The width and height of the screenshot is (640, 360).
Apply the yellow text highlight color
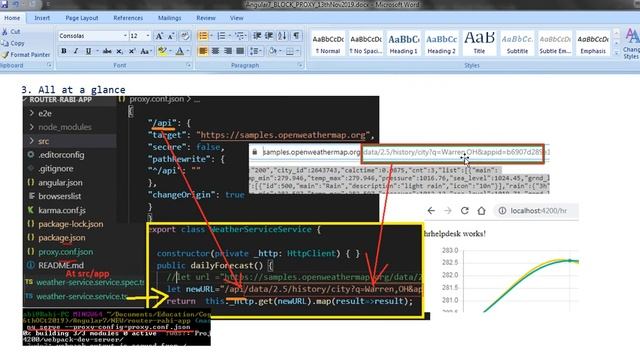tap(162, 51)
